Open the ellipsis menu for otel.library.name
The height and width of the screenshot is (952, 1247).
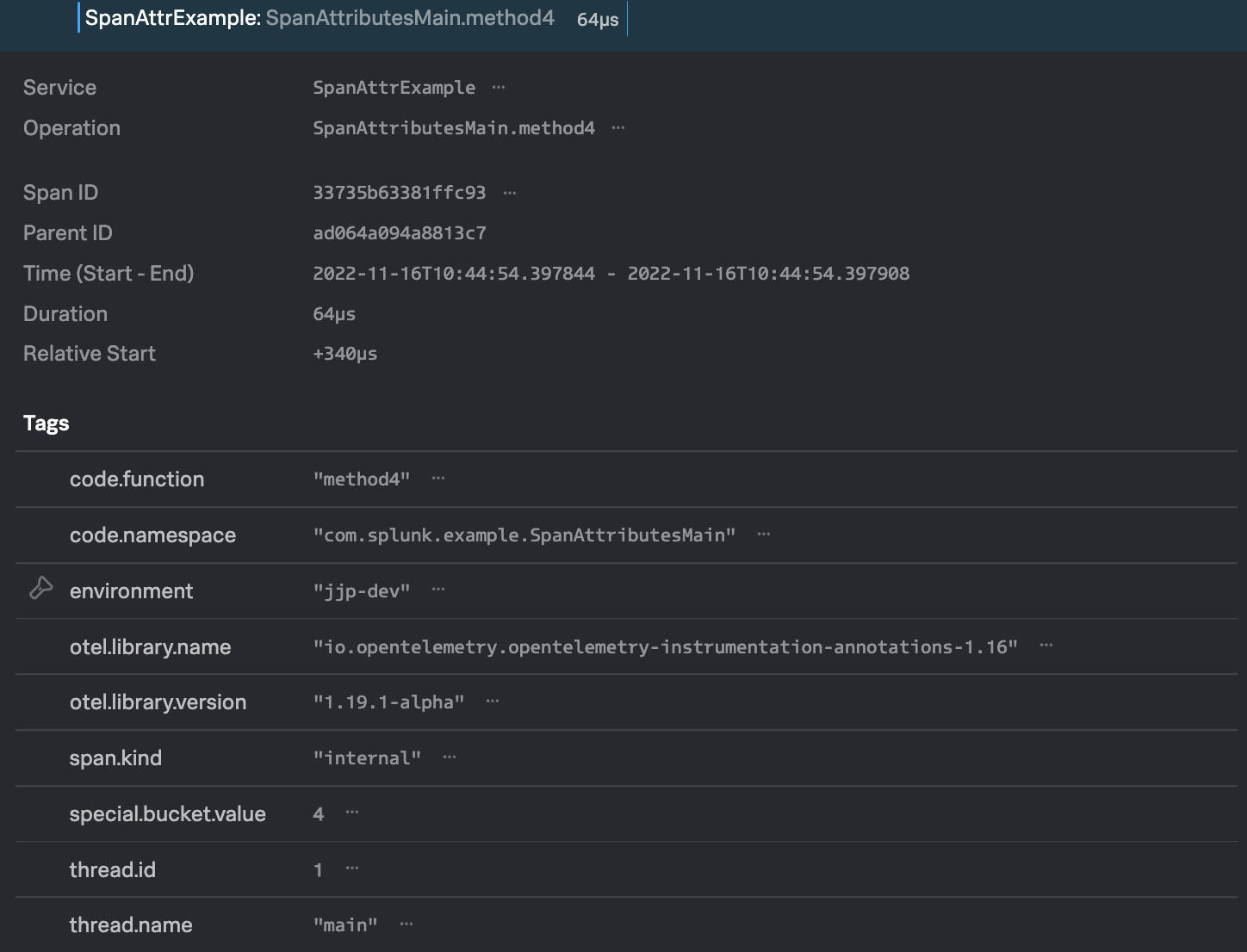click(x=1046, y=646)
